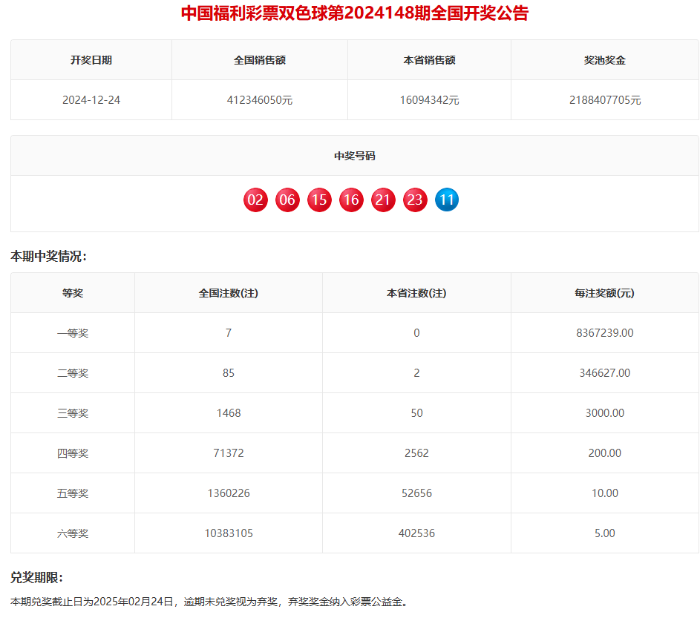Click the 每注奖额(元) column header
Screen dimensions: 700x635
605,293
